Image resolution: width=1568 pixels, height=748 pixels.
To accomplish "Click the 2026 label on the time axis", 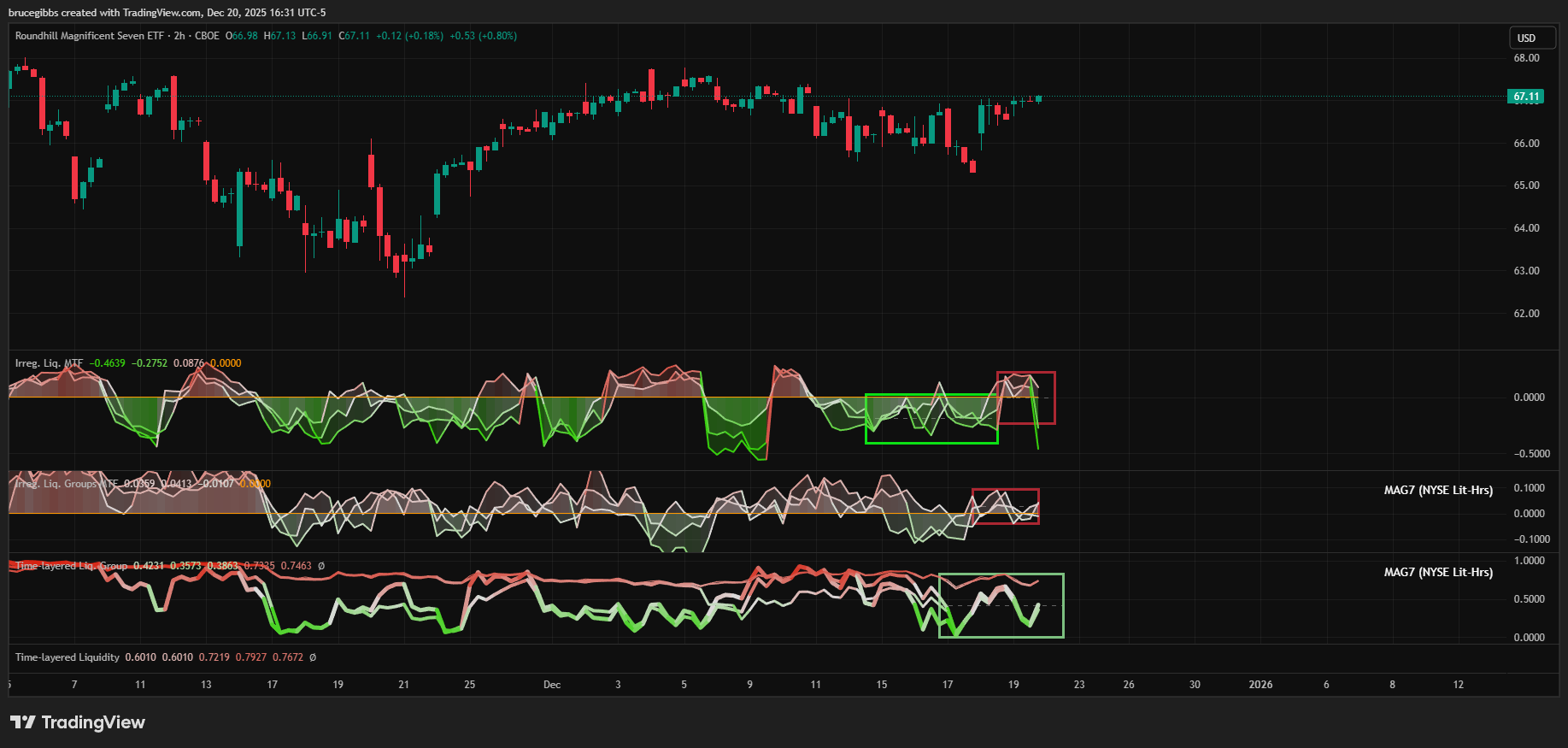I will tap(1260, 685).
